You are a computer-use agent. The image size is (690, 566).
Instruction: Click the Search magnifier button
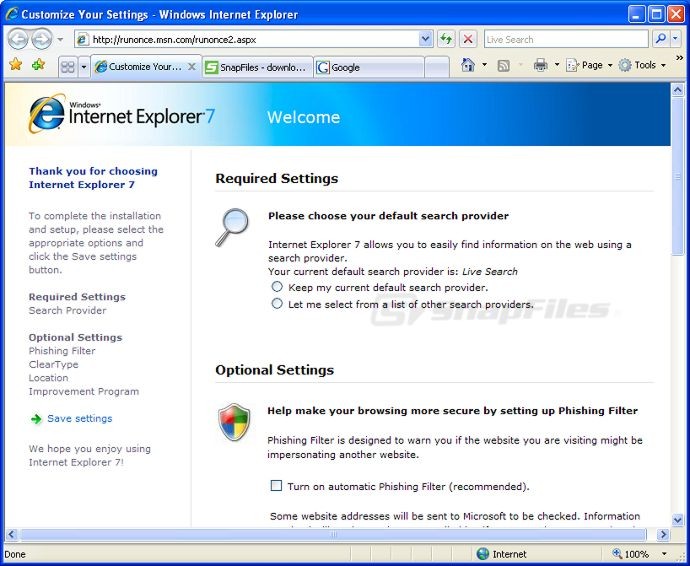661,39
